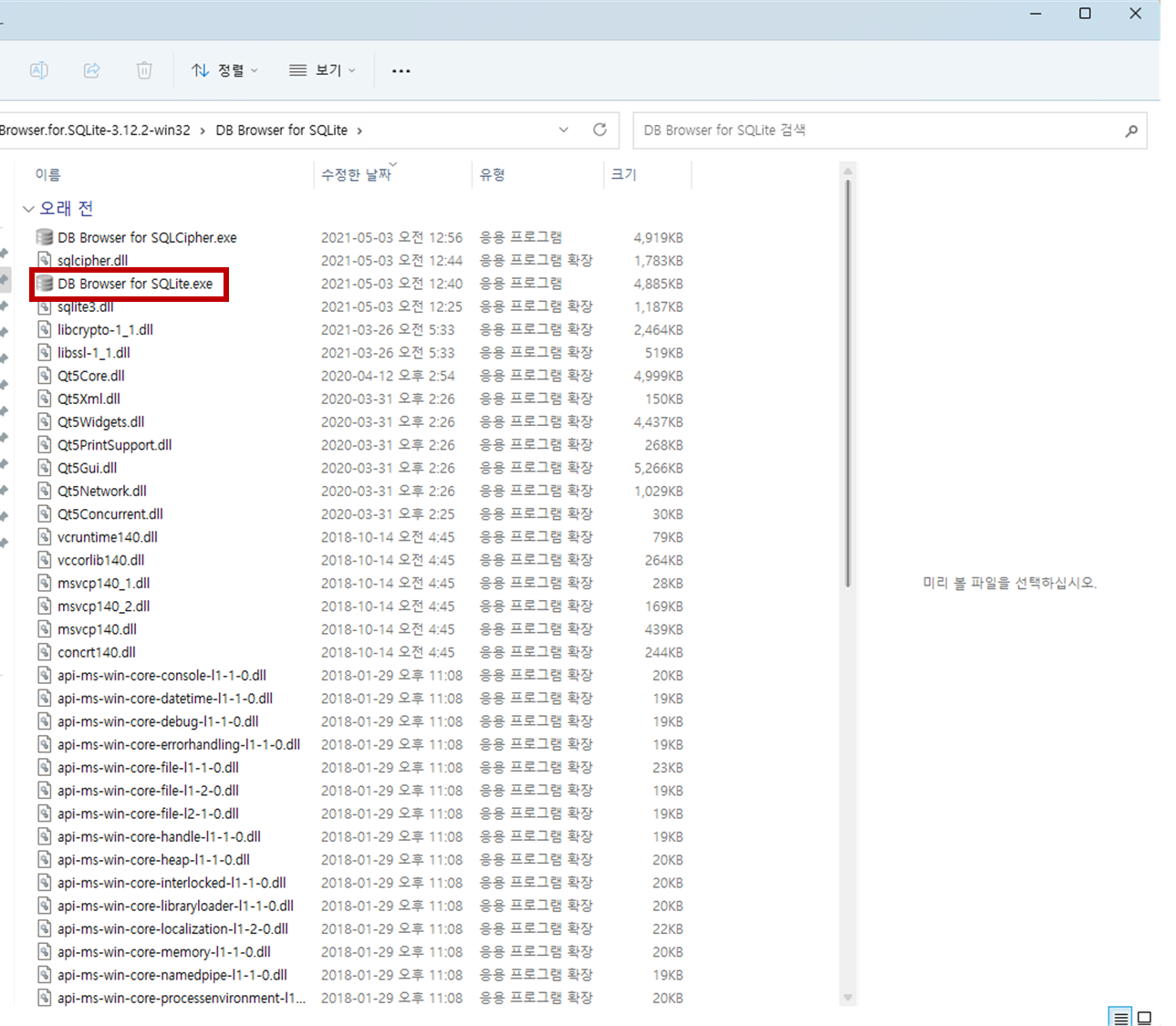This screenshot has height=1026, width=1176.
Task: Click file name api-ms-win-core-namedpipe-l1-1-0.dll
Action: coord(172,975)
